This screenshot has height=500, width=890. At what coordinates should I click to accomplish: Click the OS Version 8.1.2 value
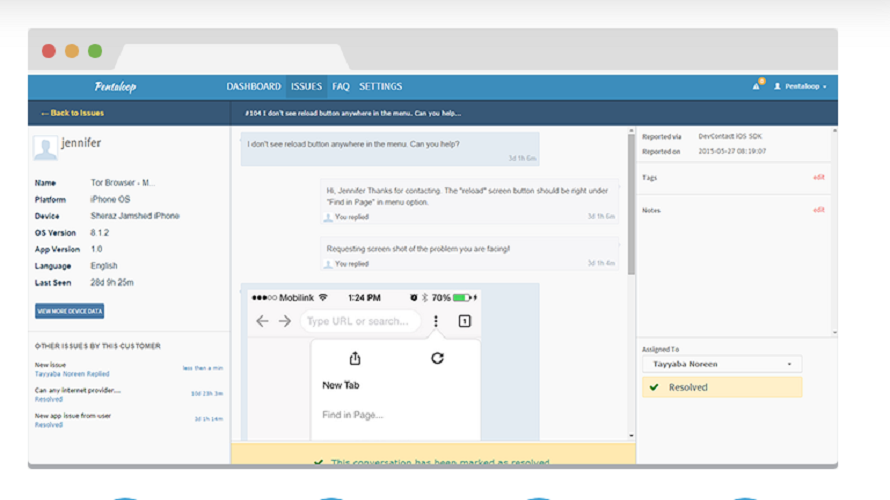tap(99, 233)
